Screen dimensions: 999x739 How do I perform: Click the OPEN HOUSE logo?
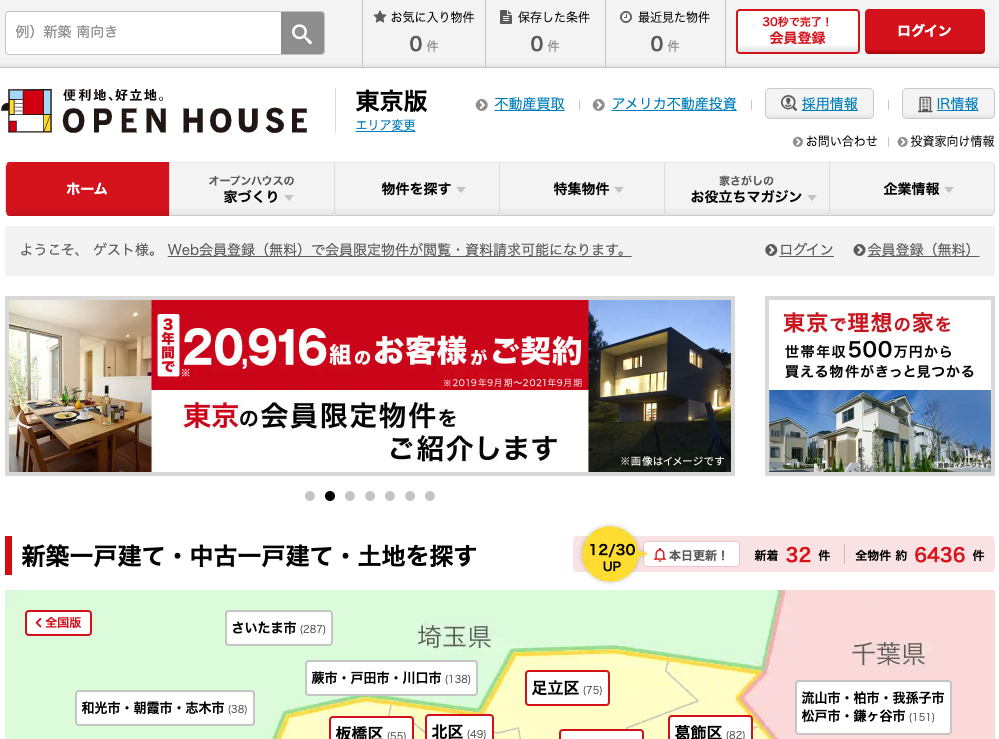(155, 111)
